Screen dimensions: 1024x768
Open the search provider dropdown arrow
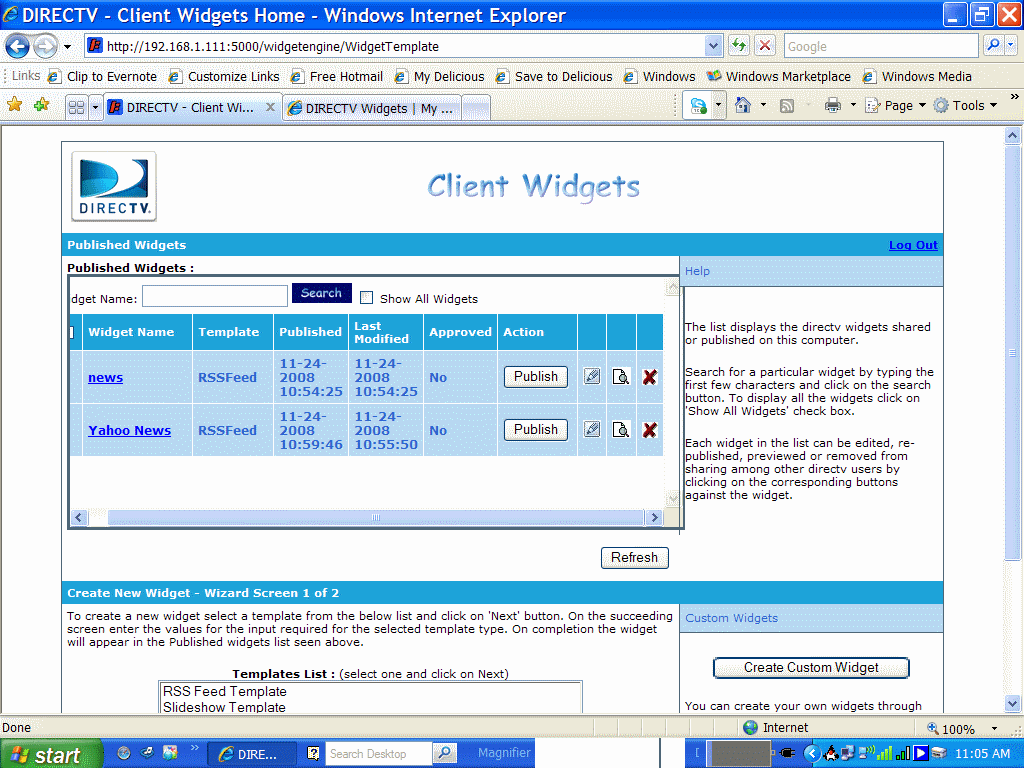pyautogui.click(x=1010, y=46)
